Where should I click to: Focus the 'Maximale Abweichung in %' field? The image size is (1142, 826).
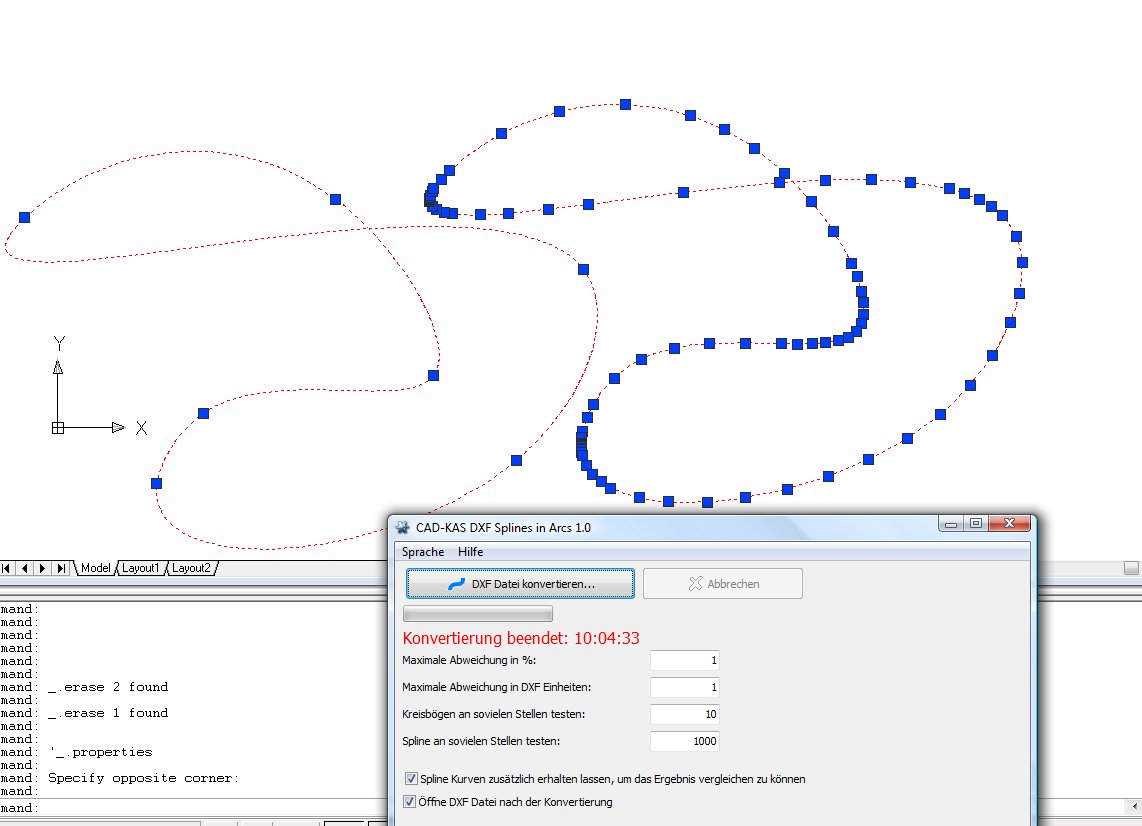click(x=685, y=660)
